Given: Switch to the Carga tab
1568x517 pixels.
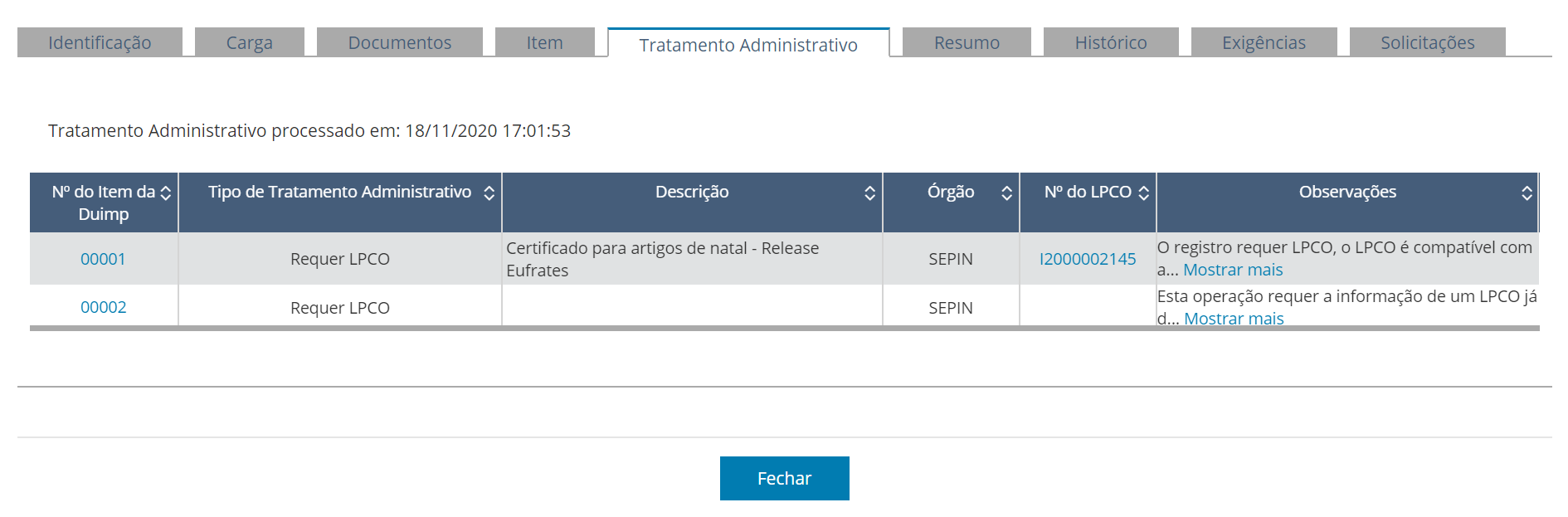Looking at the screenshot, I should click(249, 42).
